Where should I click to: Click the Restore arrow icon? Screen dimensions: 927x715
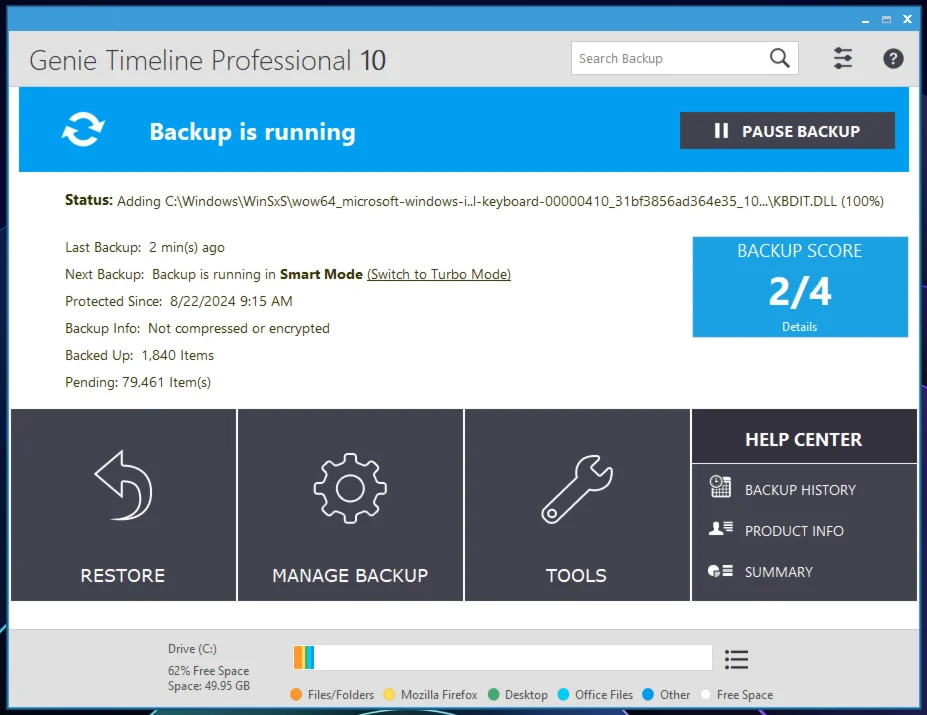tap(123, 487)
